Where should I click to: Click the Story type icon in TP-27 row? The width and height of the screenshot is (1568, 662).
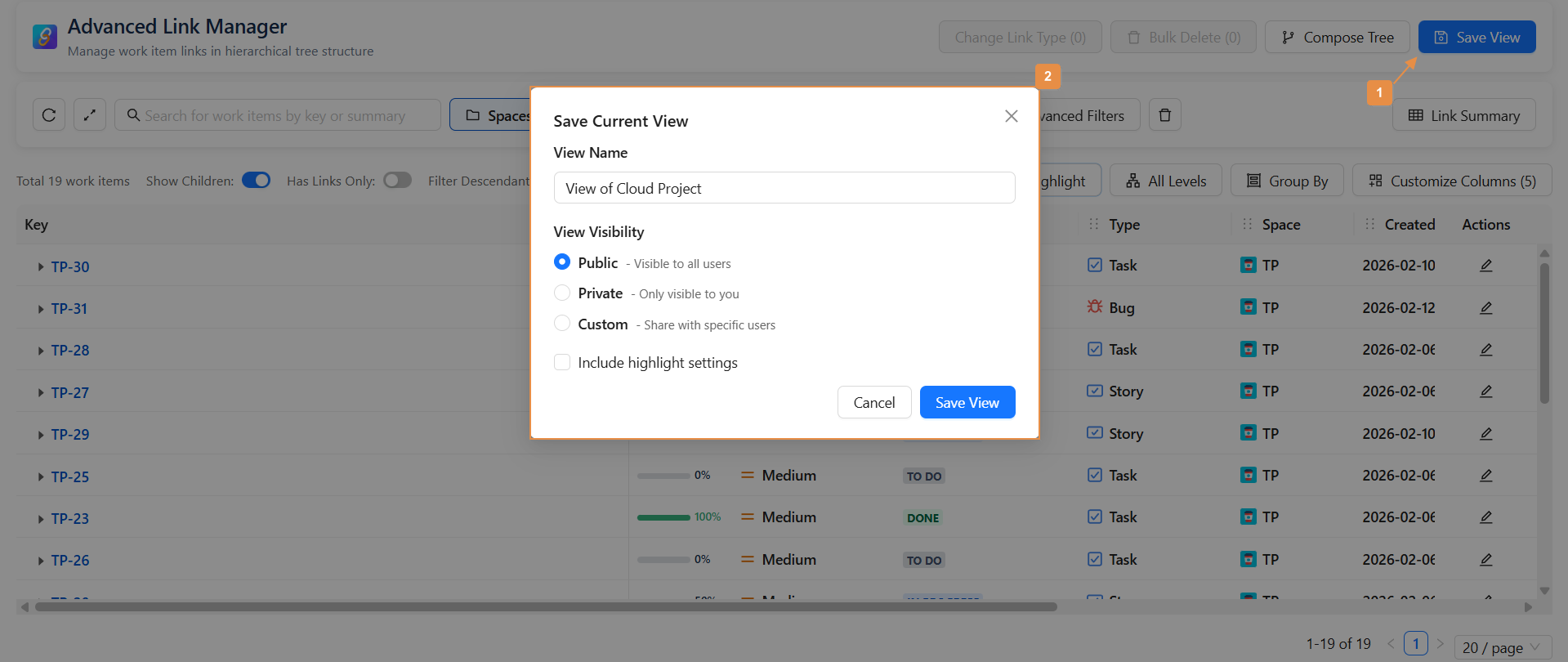1095,391
